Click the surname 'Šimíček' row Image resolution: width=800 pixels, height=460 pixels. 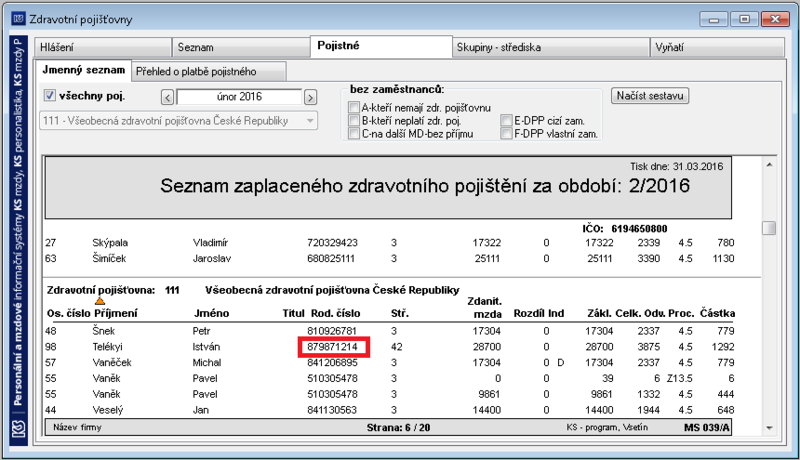[x=109, y=259]
